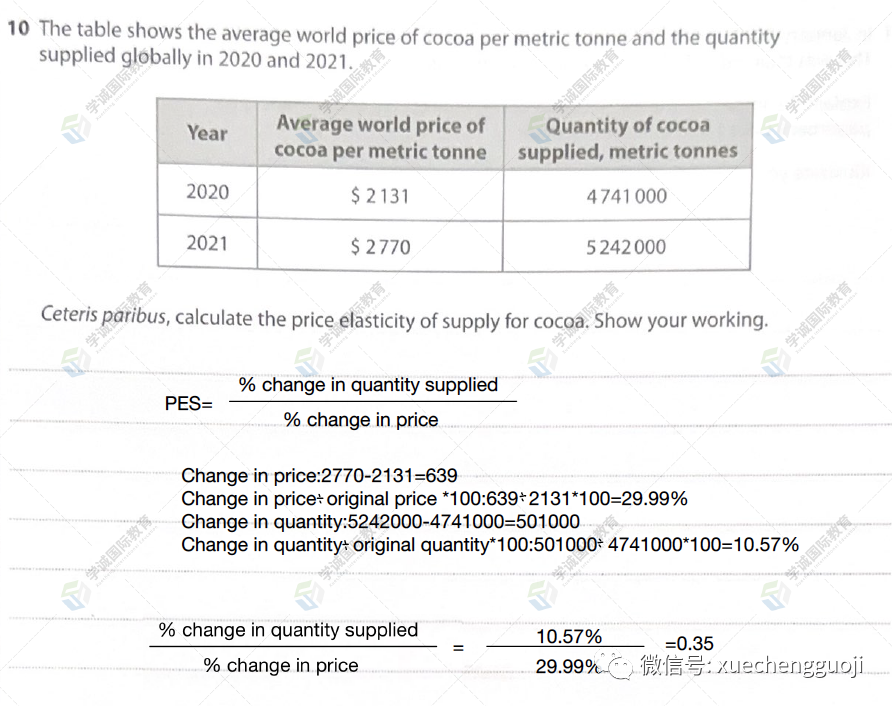
Task: Select the line ending with =501000
Action: 380,521
